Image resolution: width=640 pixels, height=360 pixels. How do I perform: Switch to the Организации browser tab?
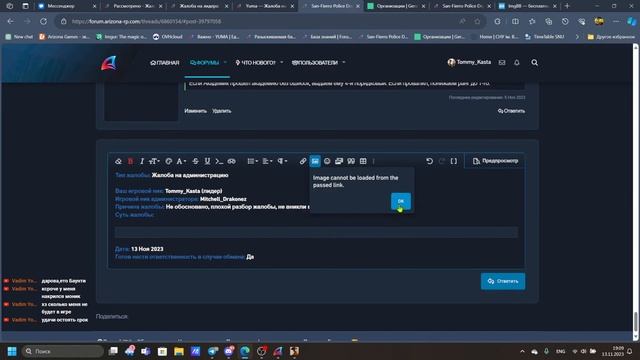point(396,6)
